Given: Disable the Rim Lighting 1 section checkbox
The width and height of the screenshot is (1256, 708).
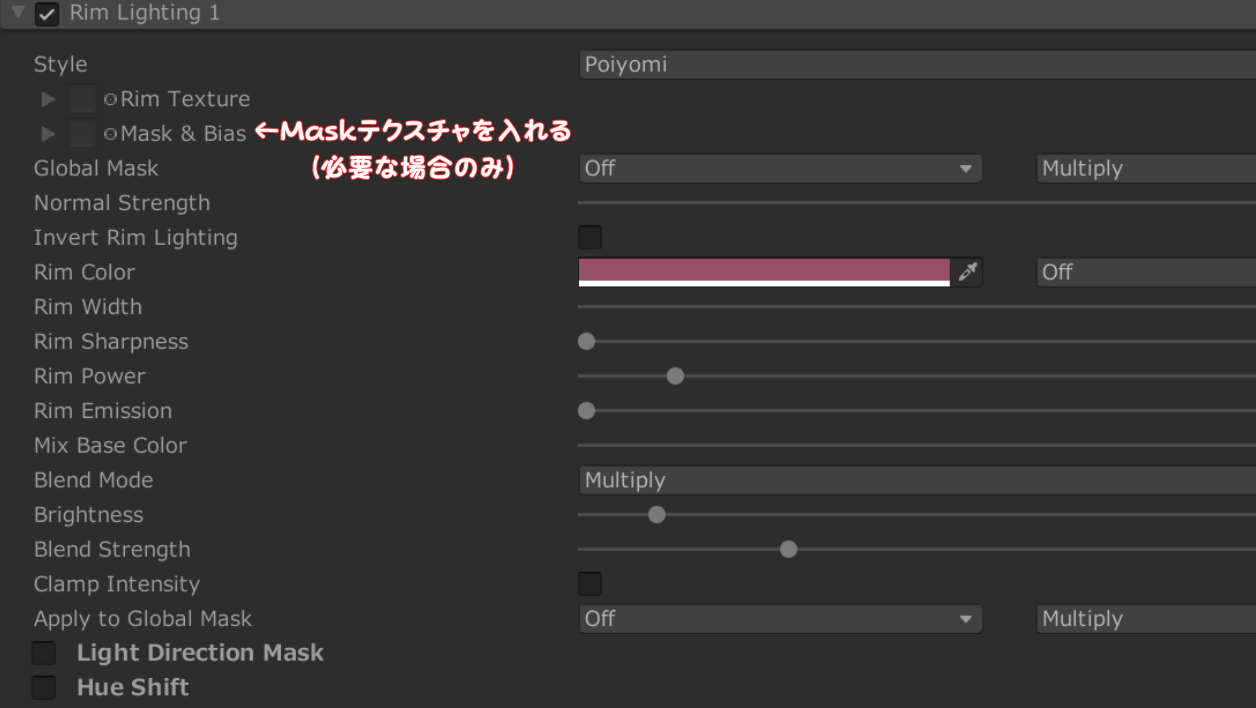Looking at the screenshot, I should click(46, 13).
